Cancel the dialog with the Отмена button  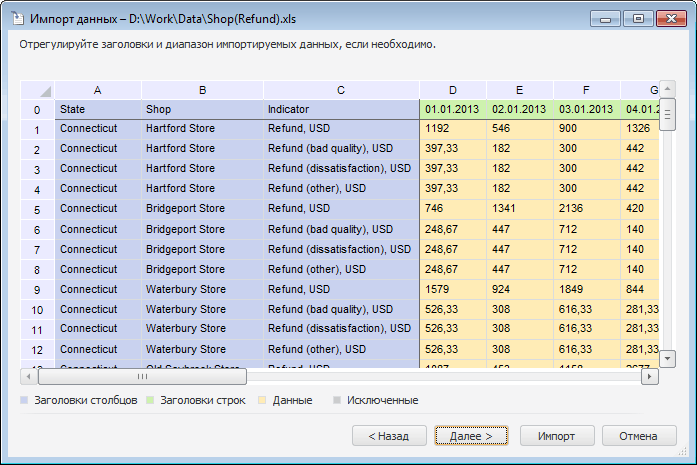pyautogui.click(x=638, y=436)
